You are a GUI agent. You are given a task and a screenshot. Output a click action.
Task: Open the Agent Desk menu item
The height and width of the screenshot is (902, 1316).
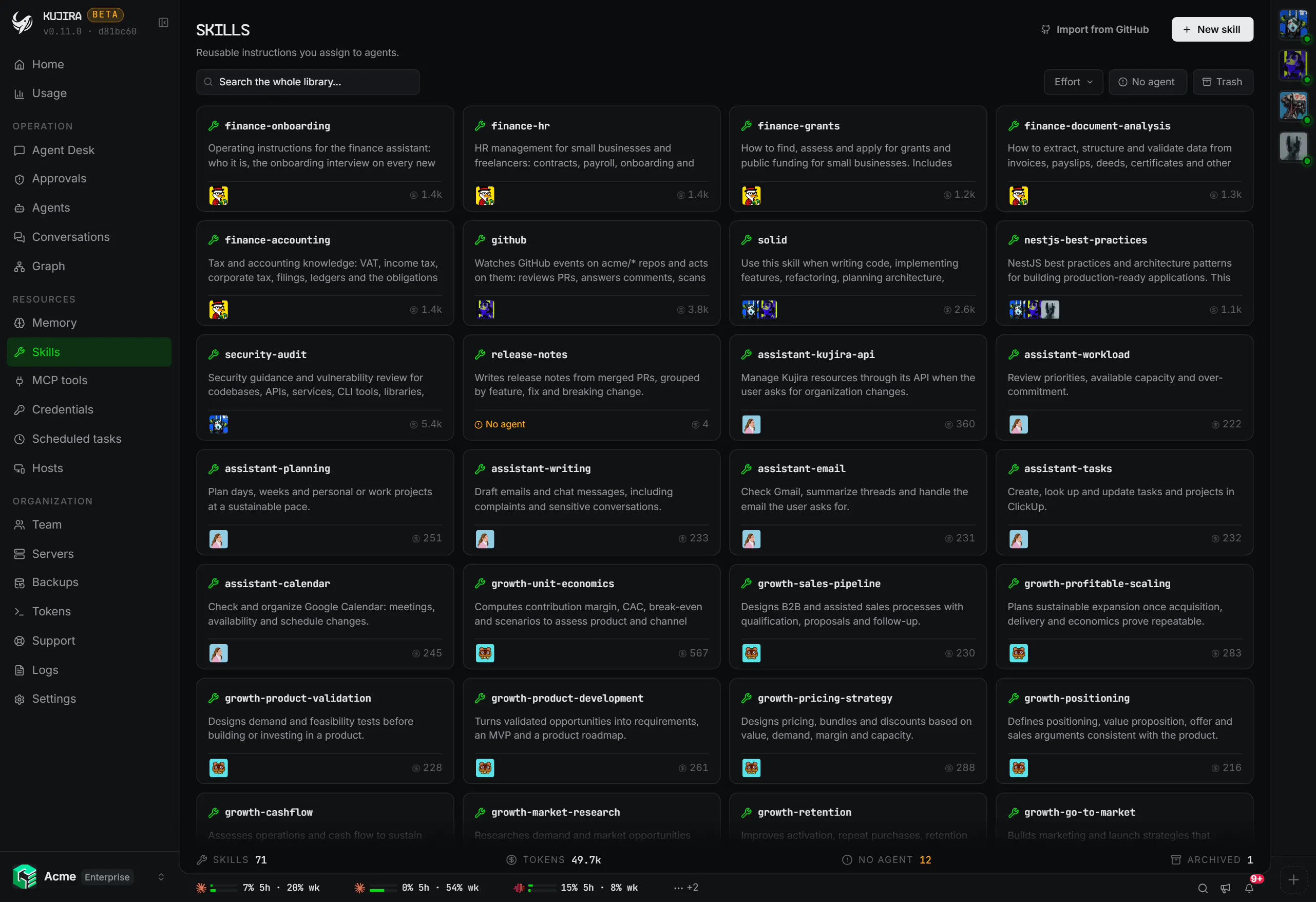tap(89, 150)
